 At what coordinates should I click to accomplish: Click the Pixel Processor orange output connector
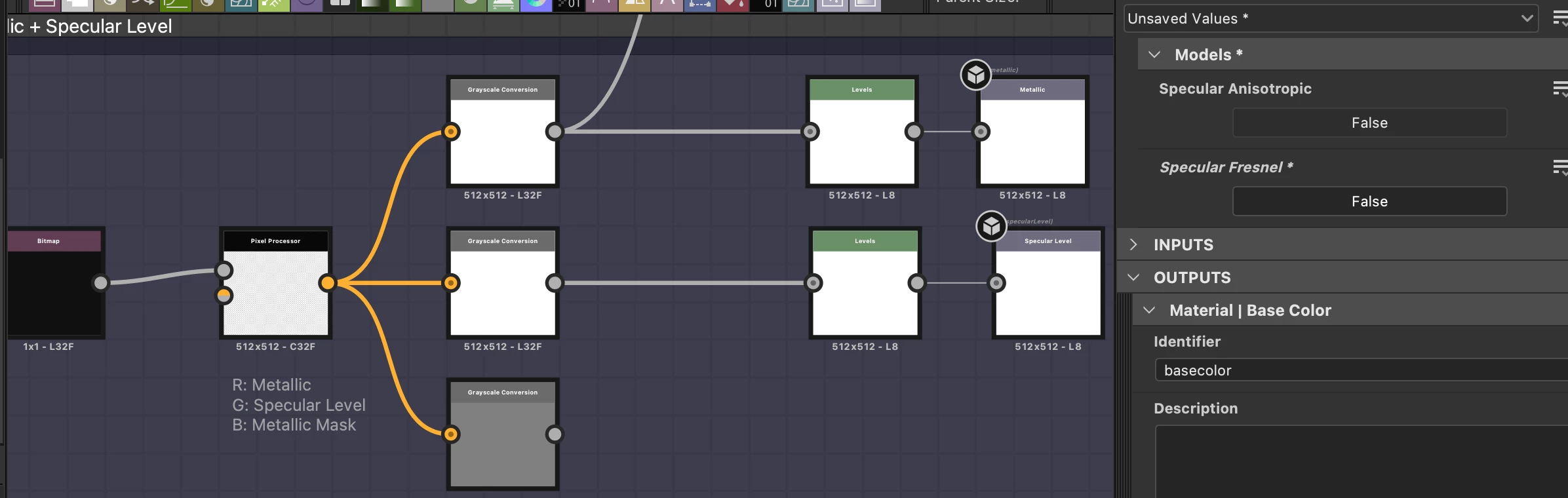pyautogui.click(x=327, y=282)
